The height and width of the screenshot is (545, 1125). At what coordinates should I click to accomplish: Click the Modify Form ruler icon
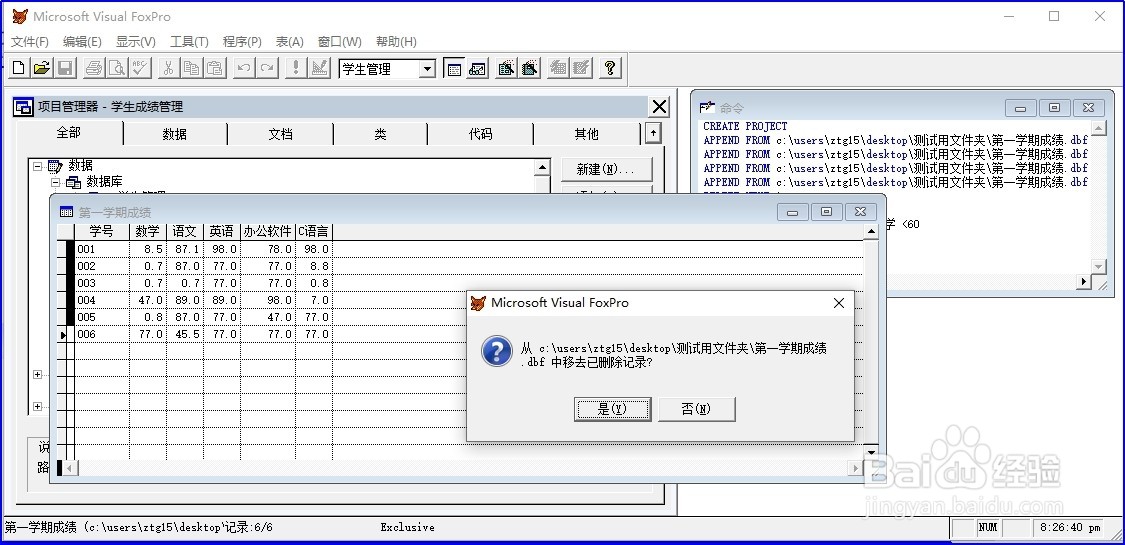[319, 69]
